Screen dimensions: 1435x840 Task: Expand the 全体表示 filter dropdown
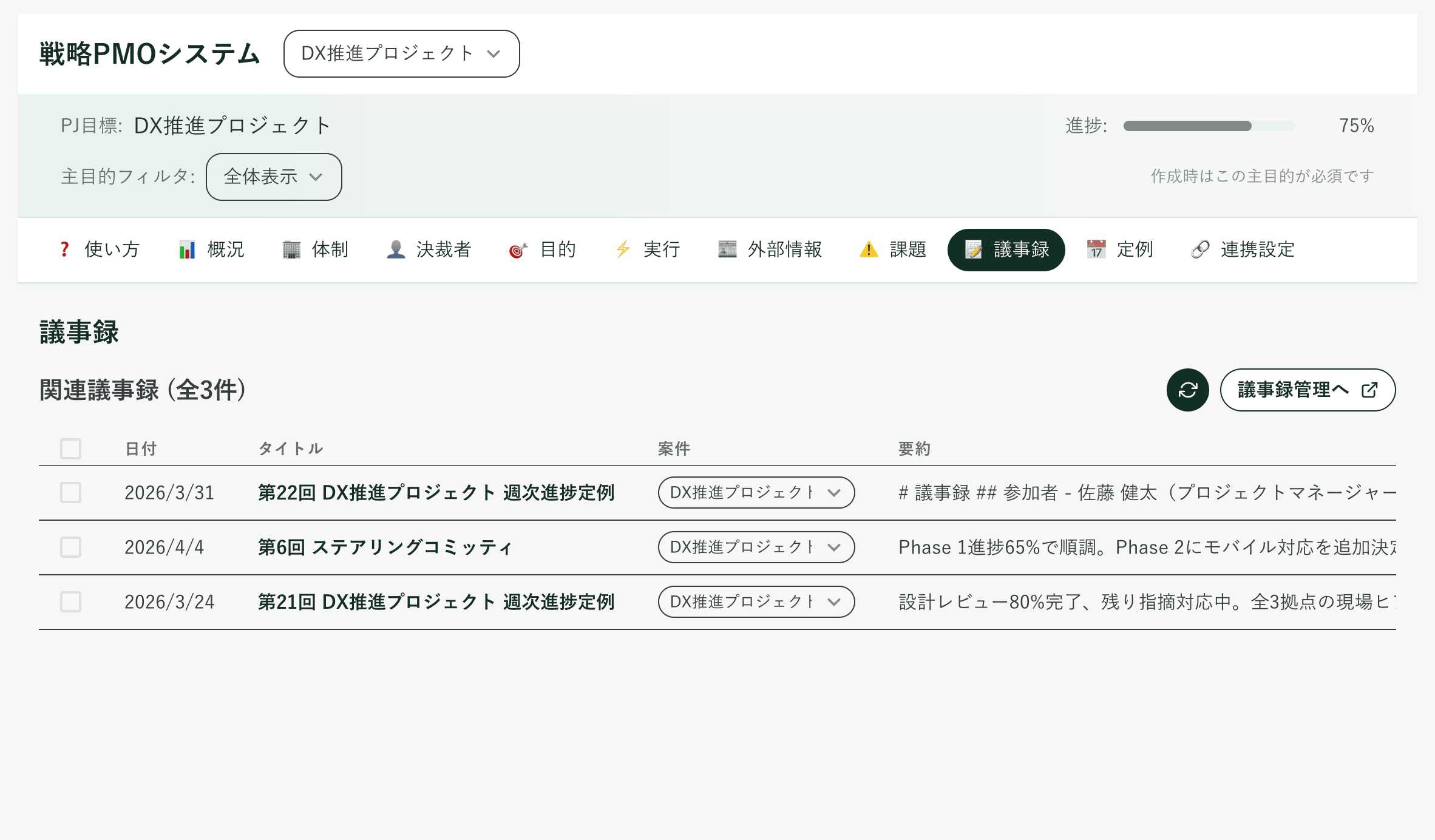(x=273, y=177)
